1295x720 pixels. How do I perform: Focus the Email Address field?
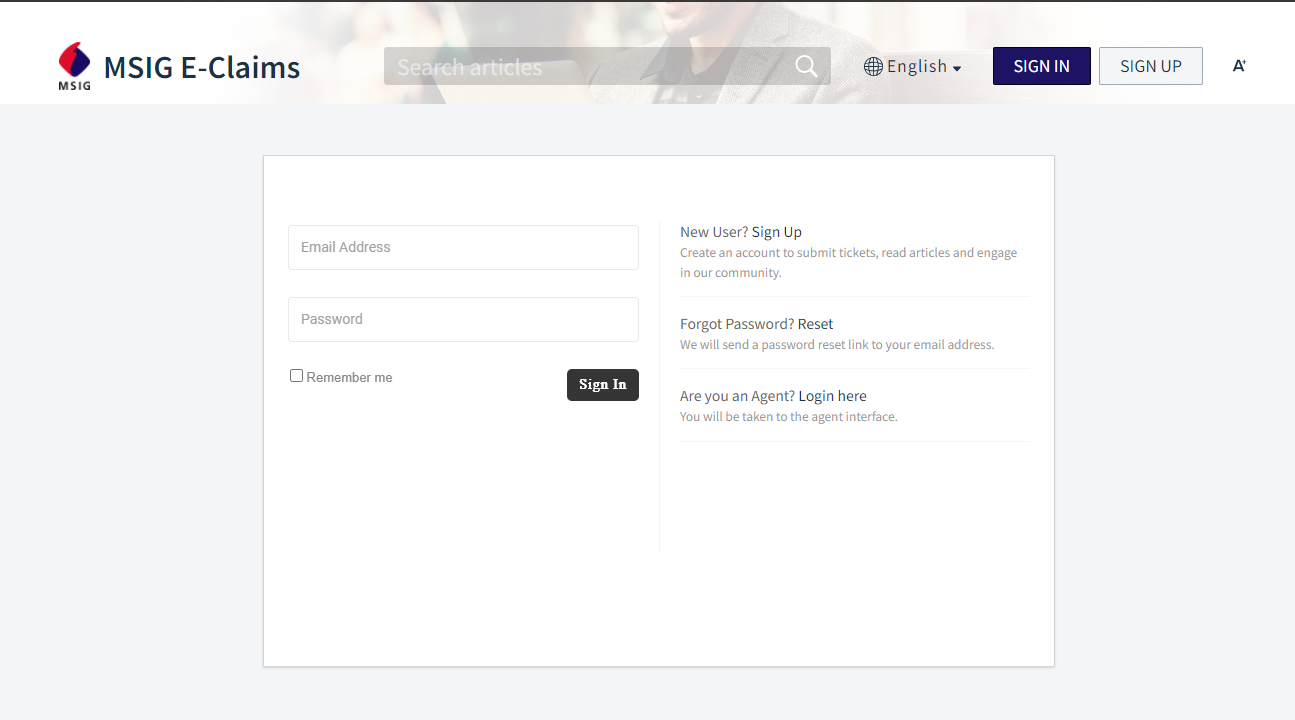(x=463, y=247)
